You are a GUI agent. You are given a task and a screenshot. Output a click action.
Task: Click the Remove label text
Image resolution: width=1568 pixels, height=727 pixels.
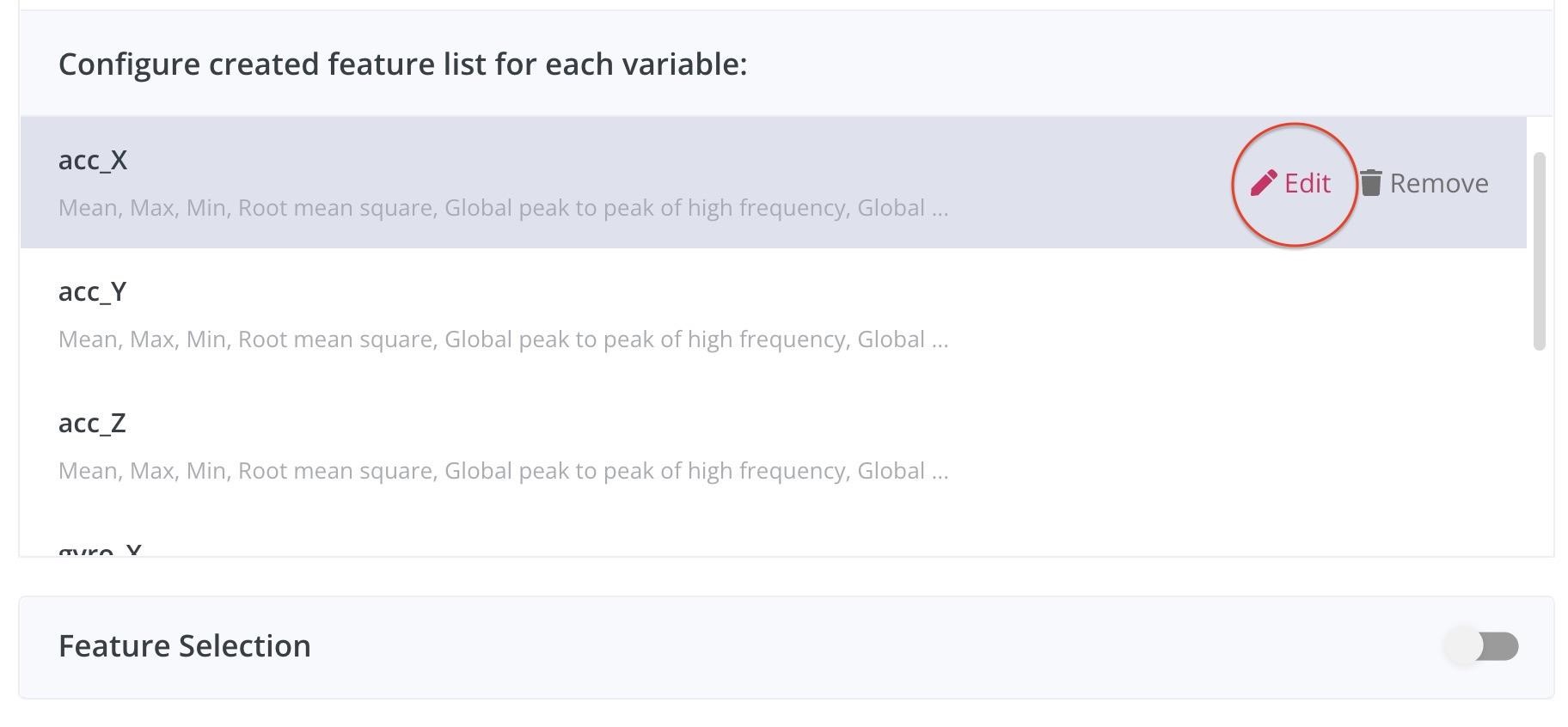pyautogui.click(x=1438, y=183)
